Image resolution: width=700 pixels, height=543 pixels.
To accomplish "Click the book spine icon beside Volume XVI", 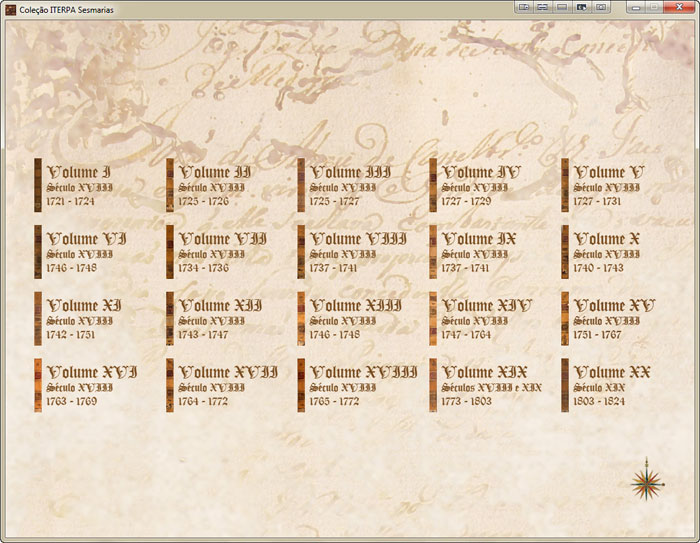I will (37, 385).
